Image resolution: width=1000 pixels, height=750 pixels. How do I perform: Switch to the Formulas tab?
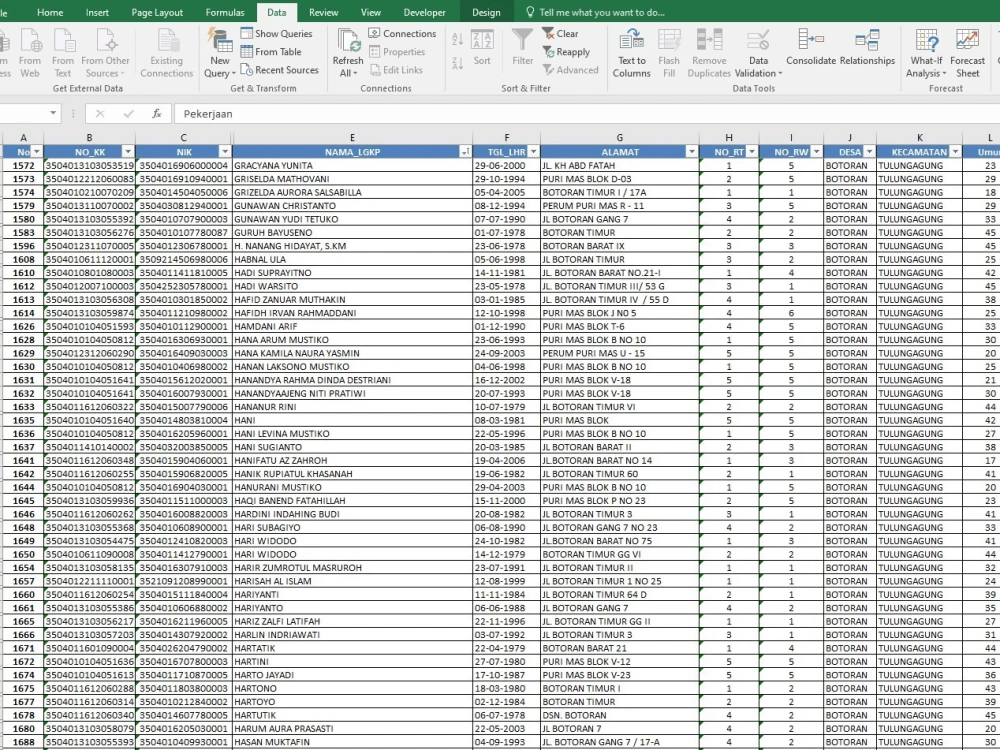click(224, 12)
